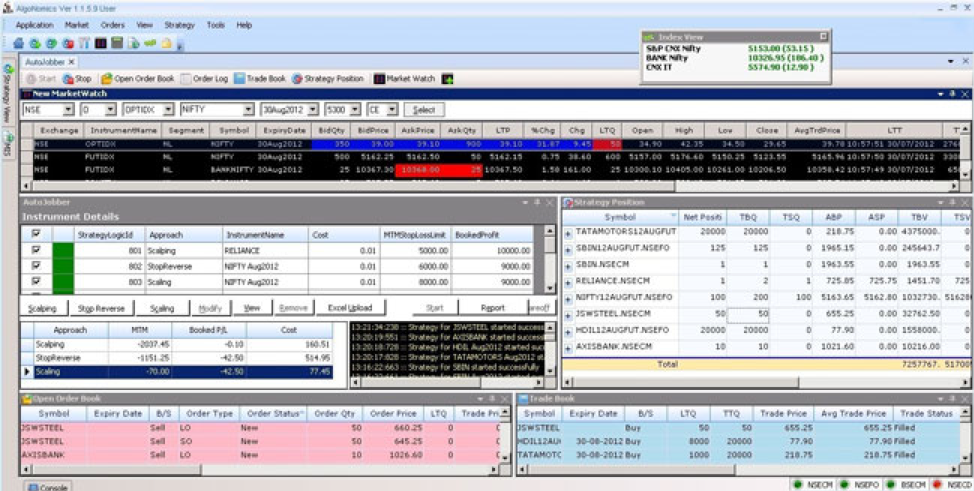Click the second green-blue globe toolbar icon
Image resolution: width=974 pixels, height=491 pixels.
coord(35,44)
